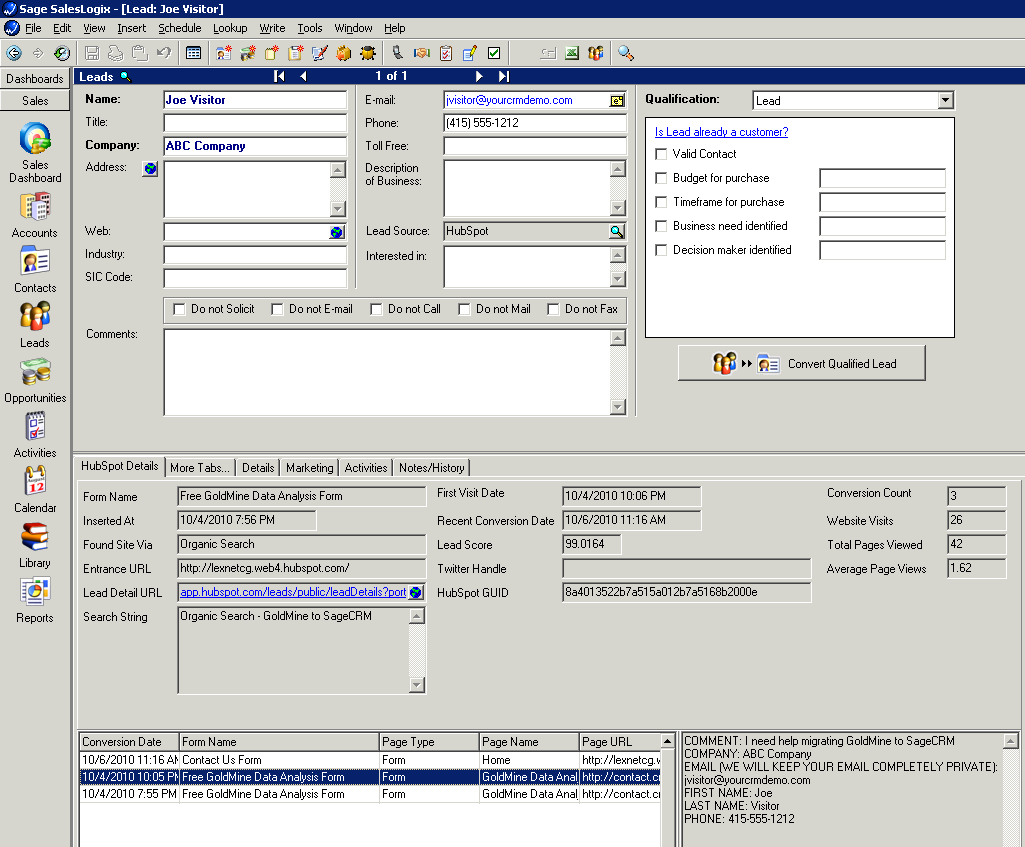The image size is (1025, 847).
Task: Click the Undo arrow toolbar icon
Action: [163, 53]
